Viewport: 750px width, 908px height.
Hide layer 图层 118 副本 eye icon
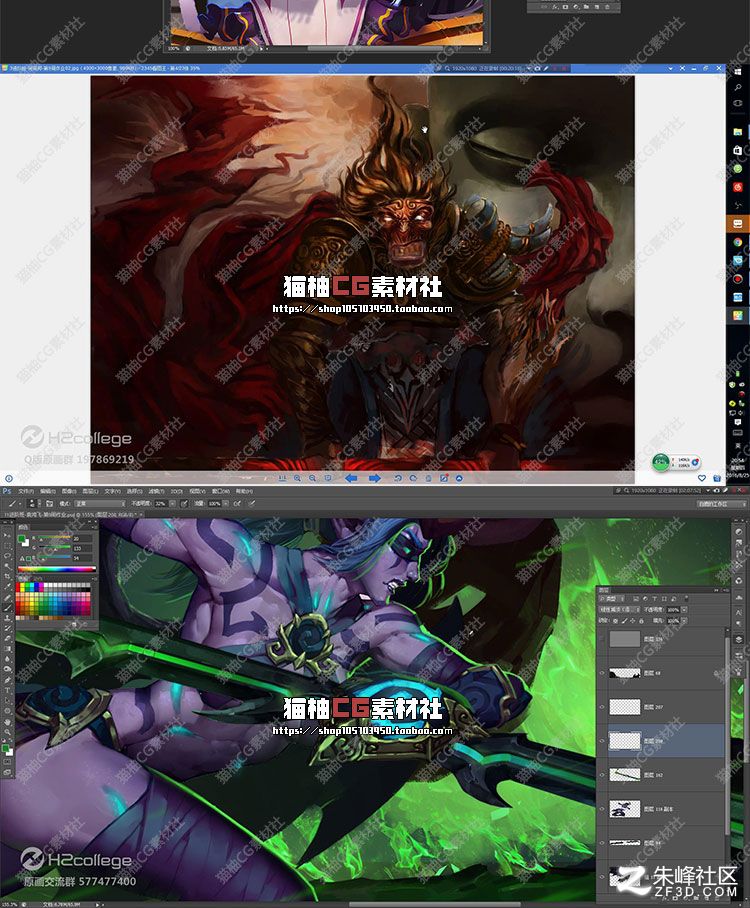click(x=602, y=809)
